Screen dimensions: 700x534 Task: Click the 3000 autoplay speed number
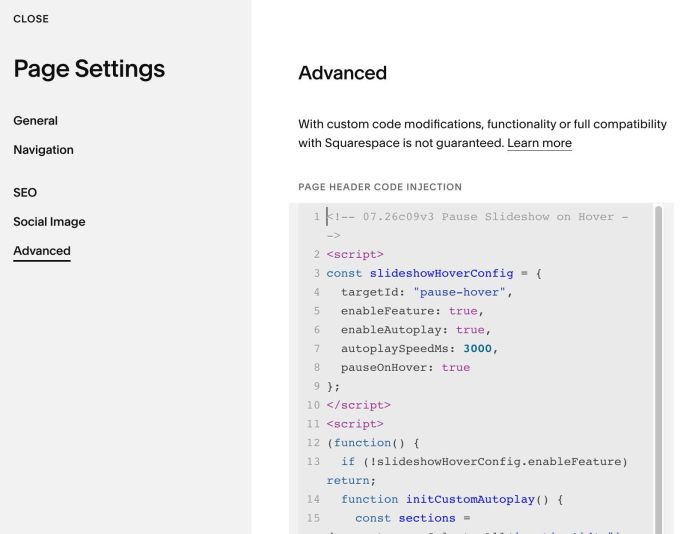point(477,348)
